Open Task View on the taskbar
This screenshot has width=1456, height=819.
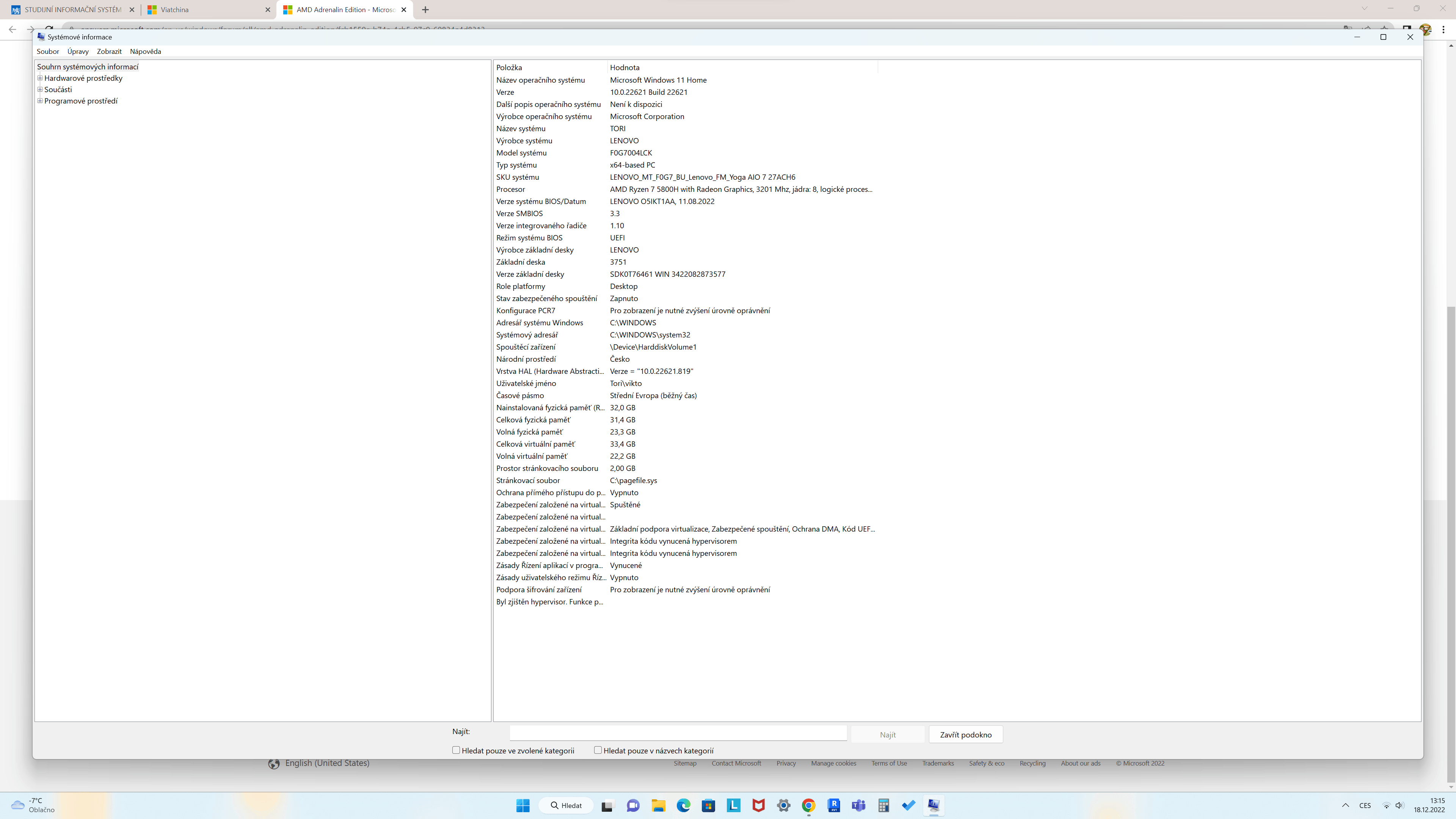tap(607, 805)
